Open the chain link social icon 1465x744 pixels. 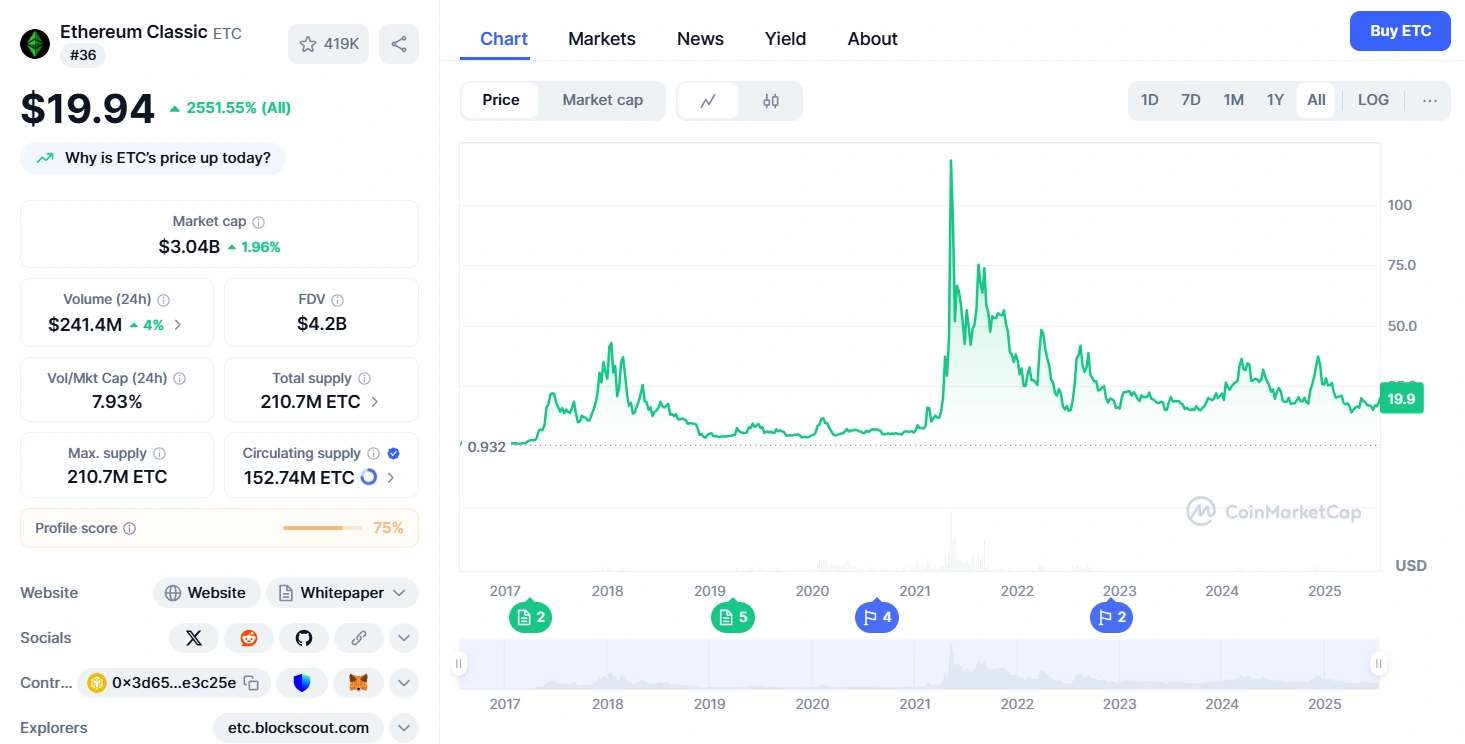359,638
